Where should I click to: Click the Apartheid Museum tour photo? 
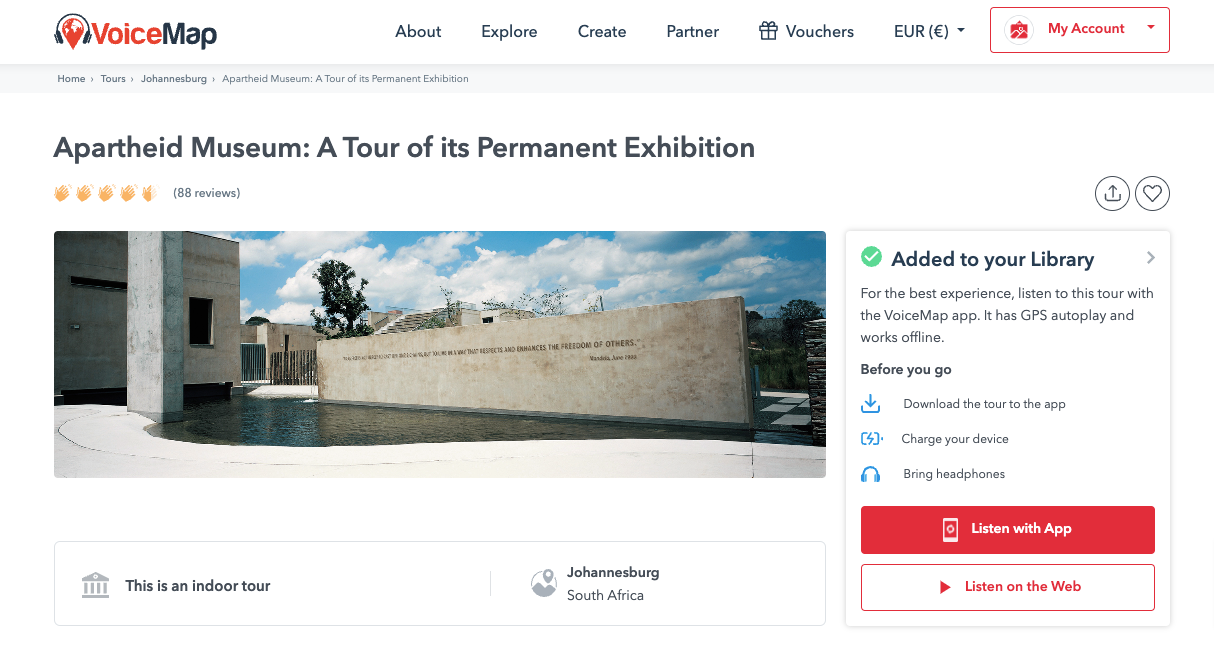[x=440, y=354]
